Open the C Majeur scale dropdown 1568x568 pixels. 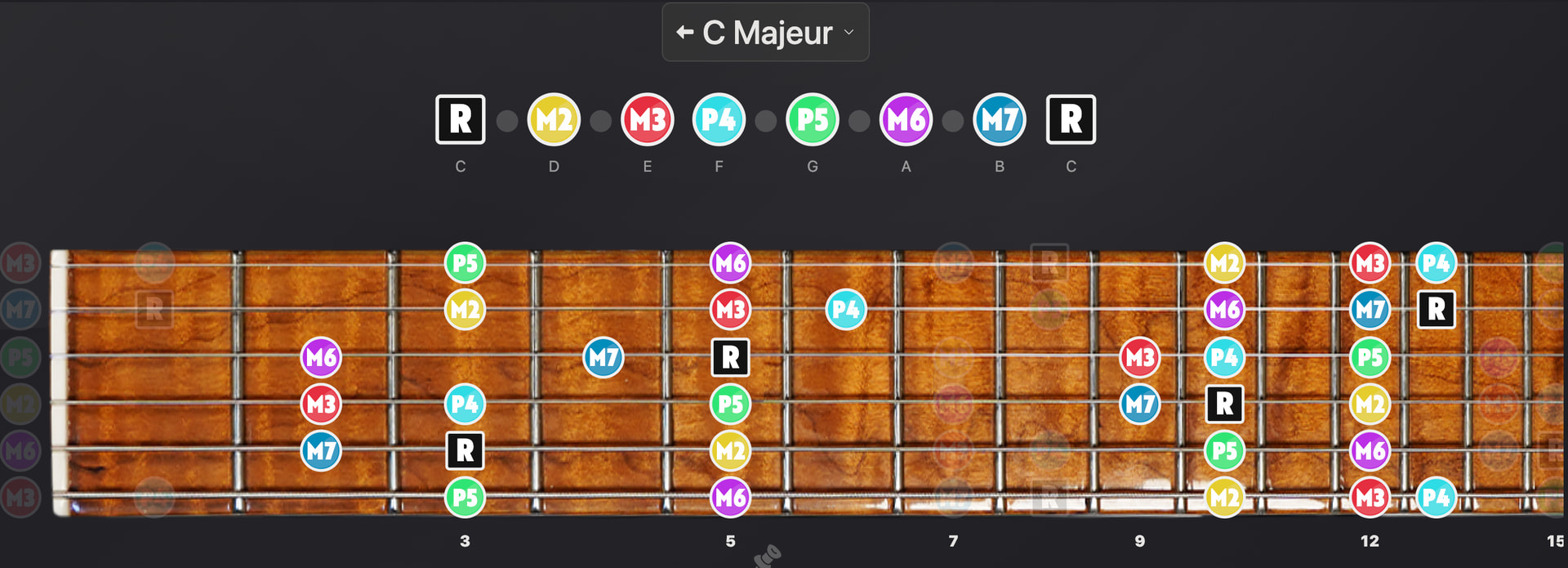pyautogui.click(x=765, y=33)
